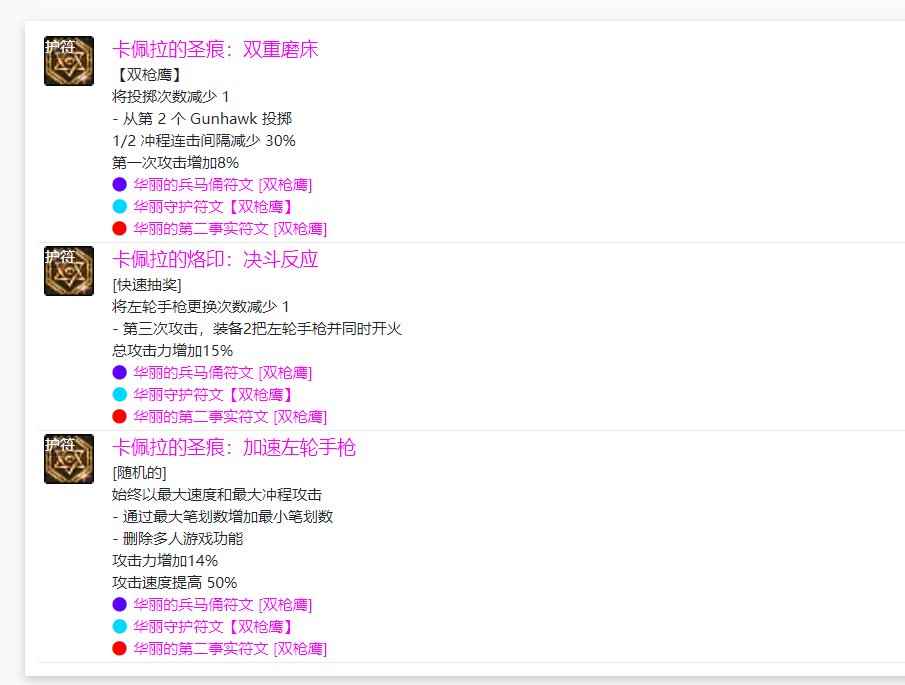Click talisman icon beside 决斗反应 entry
Image resolution: width=905 pixels, height=685 pixels.
[x=69, y=271]
